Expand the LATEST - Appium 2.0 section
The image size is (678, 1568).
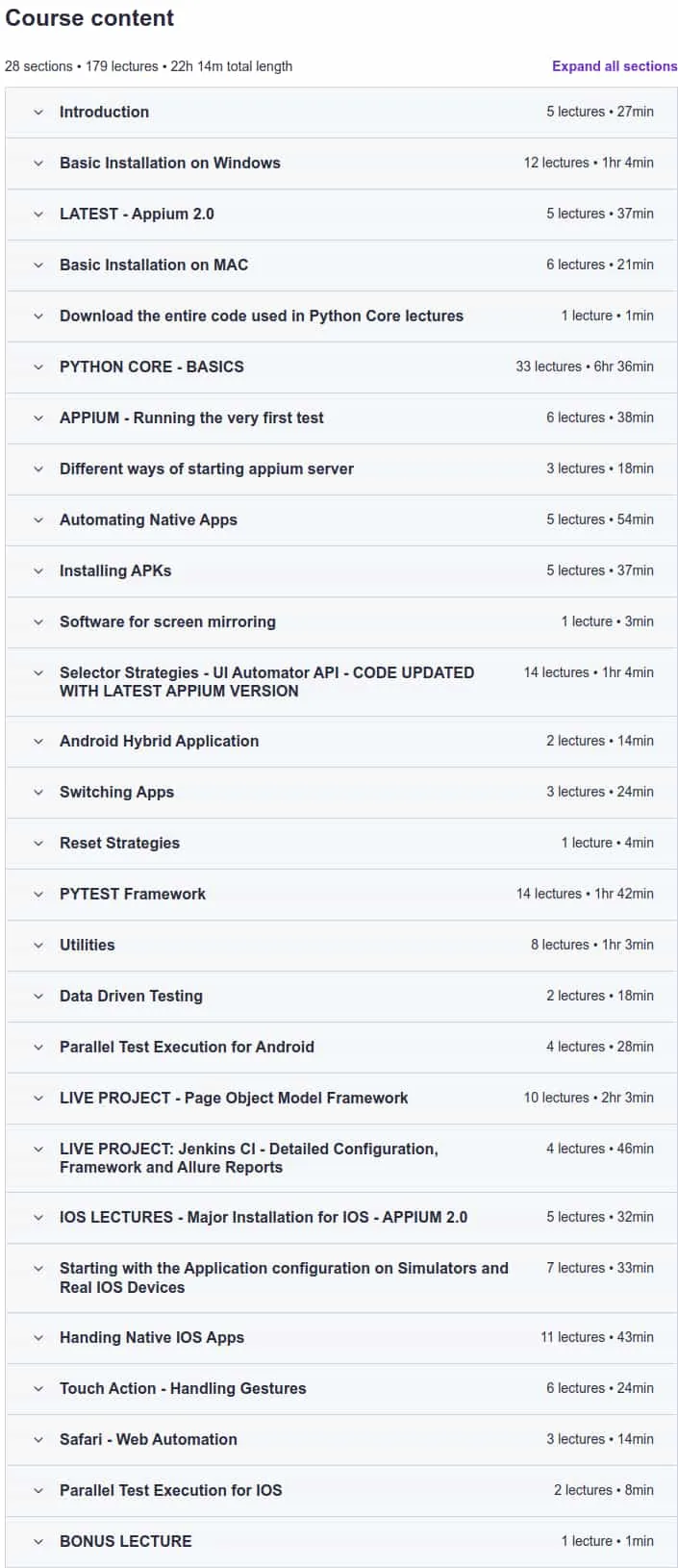tap(341, 215)
